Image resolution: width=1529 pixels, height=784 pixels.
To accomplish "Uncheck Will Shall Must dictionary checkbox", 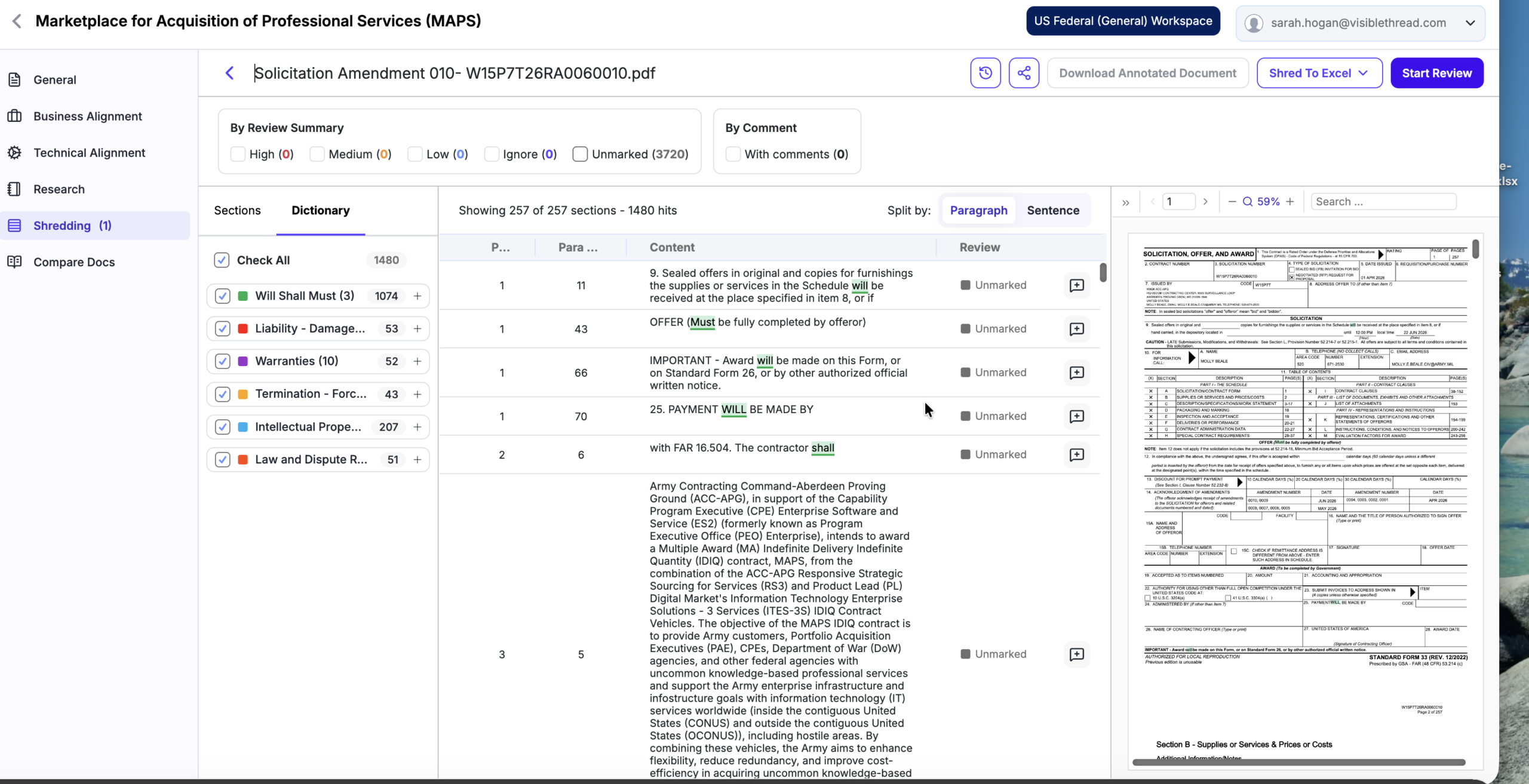I will coord(223,296).
